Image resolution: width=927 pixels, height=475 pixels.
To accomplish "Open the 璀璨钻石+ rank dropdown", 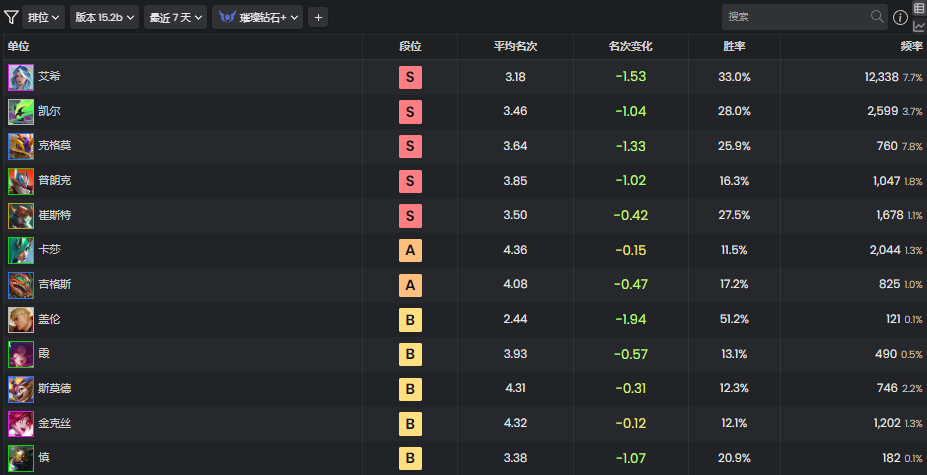I will (258, 17).
